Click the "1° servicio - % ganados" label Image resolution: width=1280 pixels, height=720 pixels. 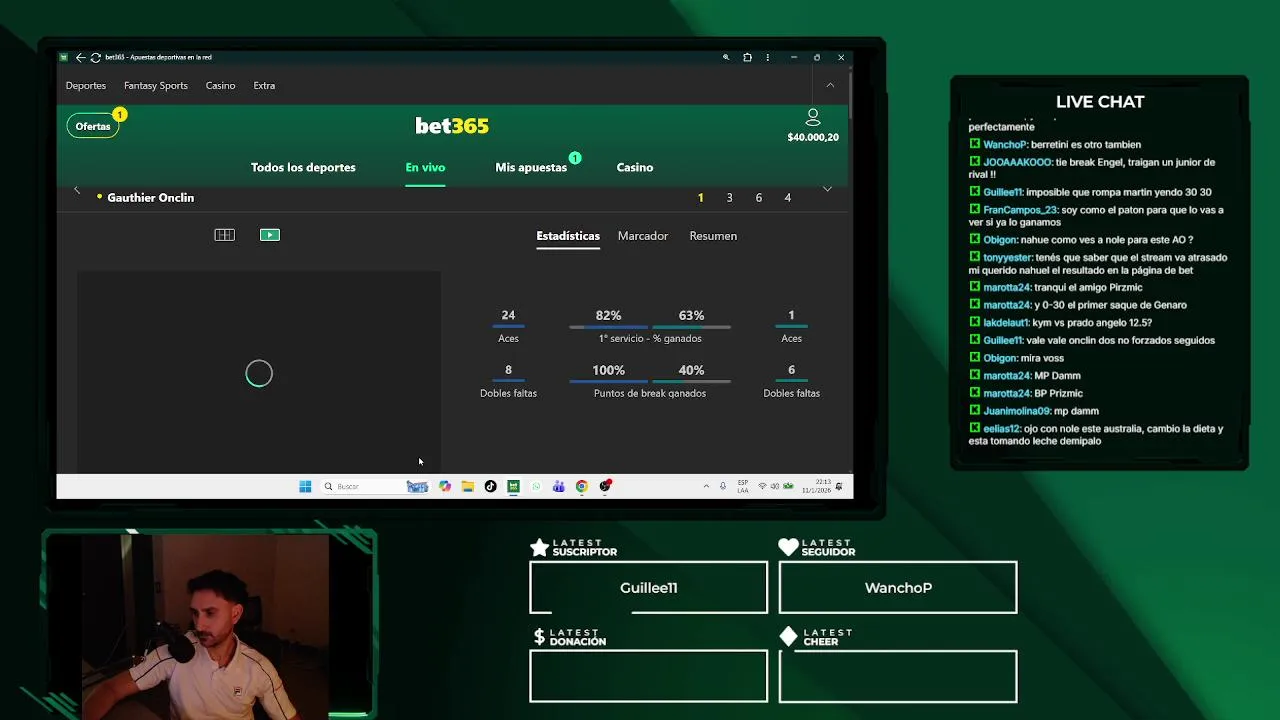(x=650, y=338)
